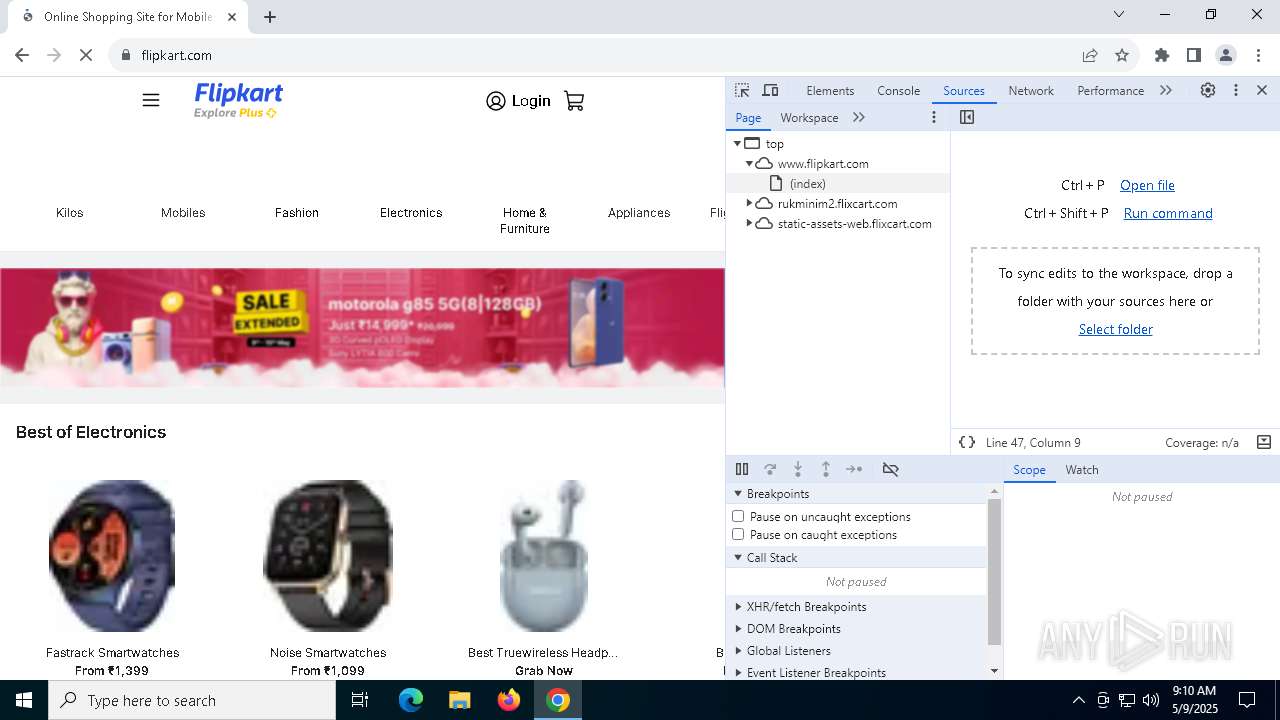
Task: Click the debugger pane scrollbar
Action: pyautogui.click(x=994, y=571)
